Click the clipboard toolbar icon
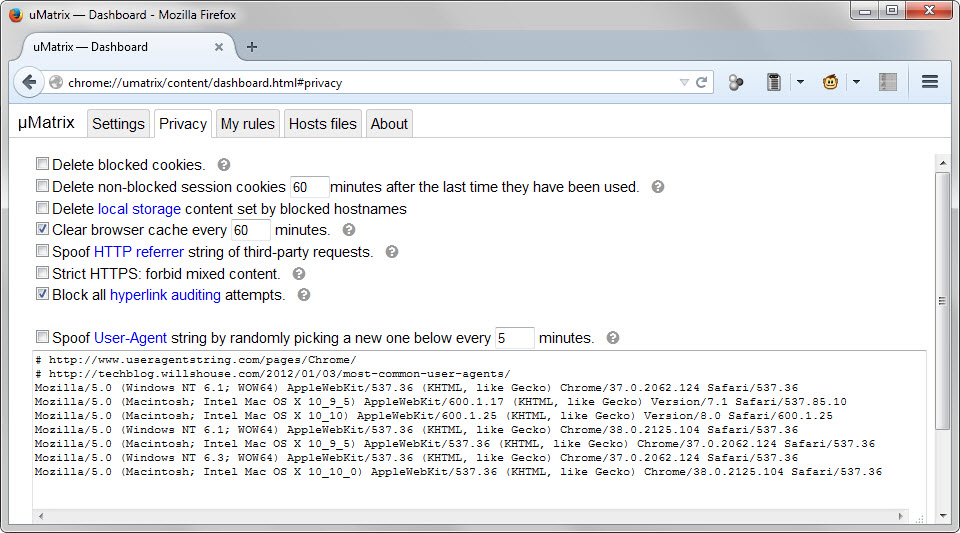960x533 pixels. [x=774, y=82]
